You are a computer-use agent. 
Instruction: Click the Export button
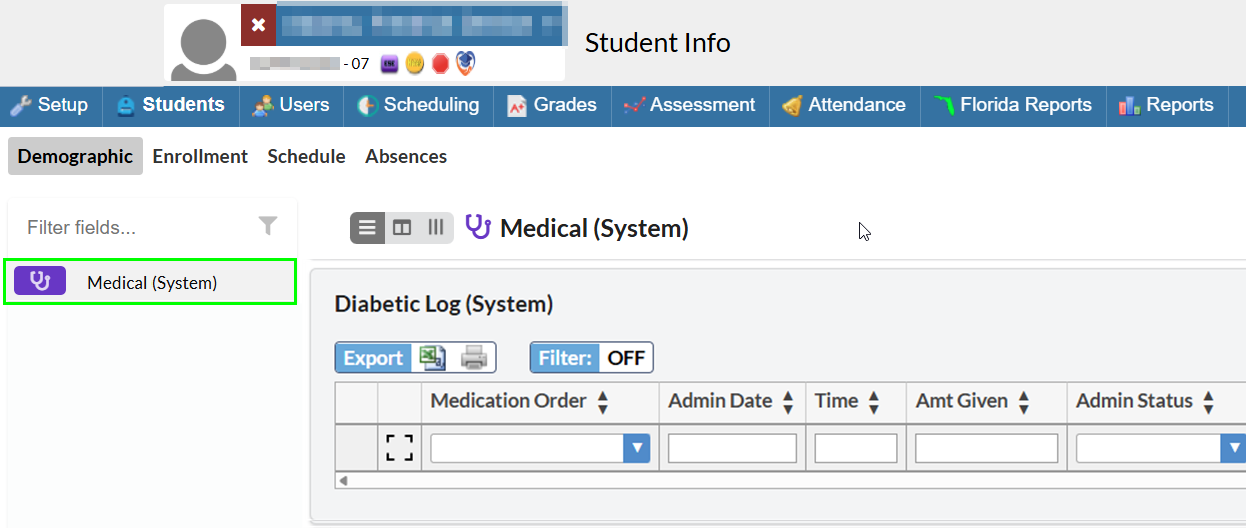pos(373,357)
